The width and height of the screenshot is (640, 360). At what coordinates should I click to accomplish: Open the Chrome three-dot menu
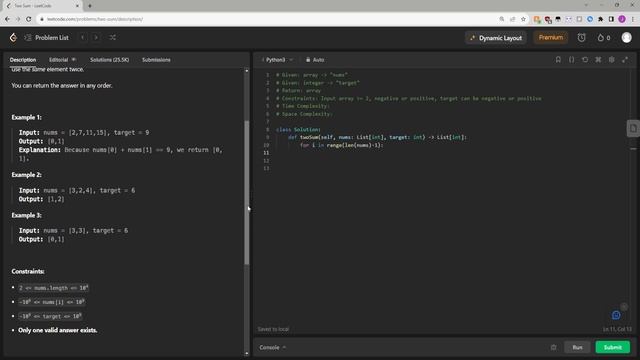click(x=633, y=19)
